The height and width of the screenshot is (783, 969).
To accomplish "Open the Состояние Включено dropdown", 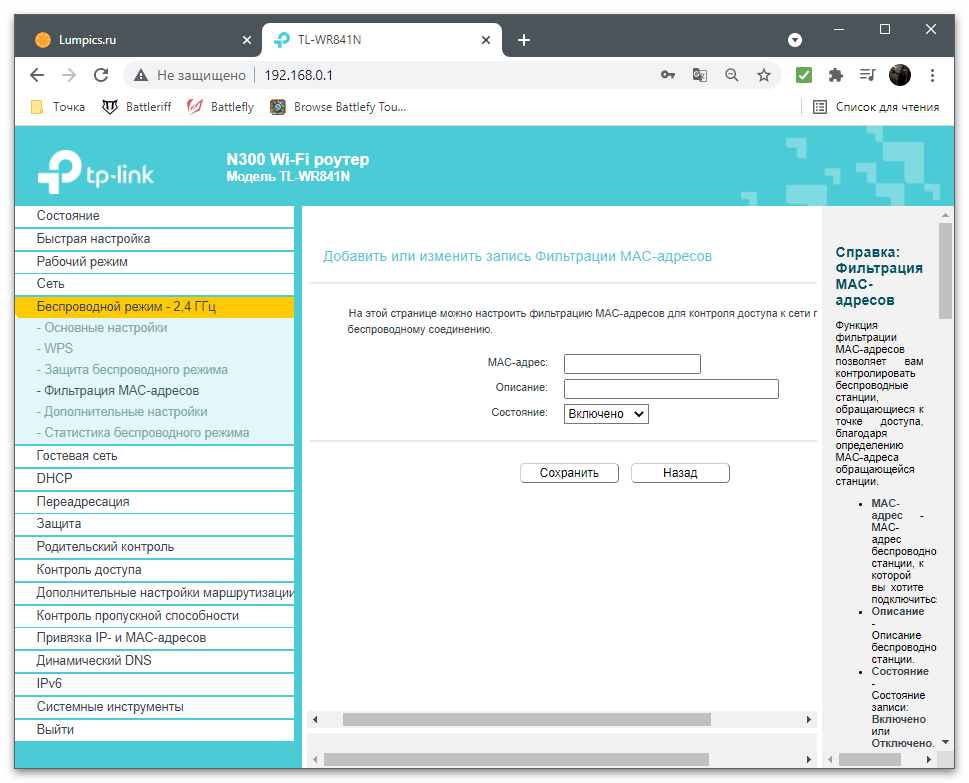I will [606, 414].
